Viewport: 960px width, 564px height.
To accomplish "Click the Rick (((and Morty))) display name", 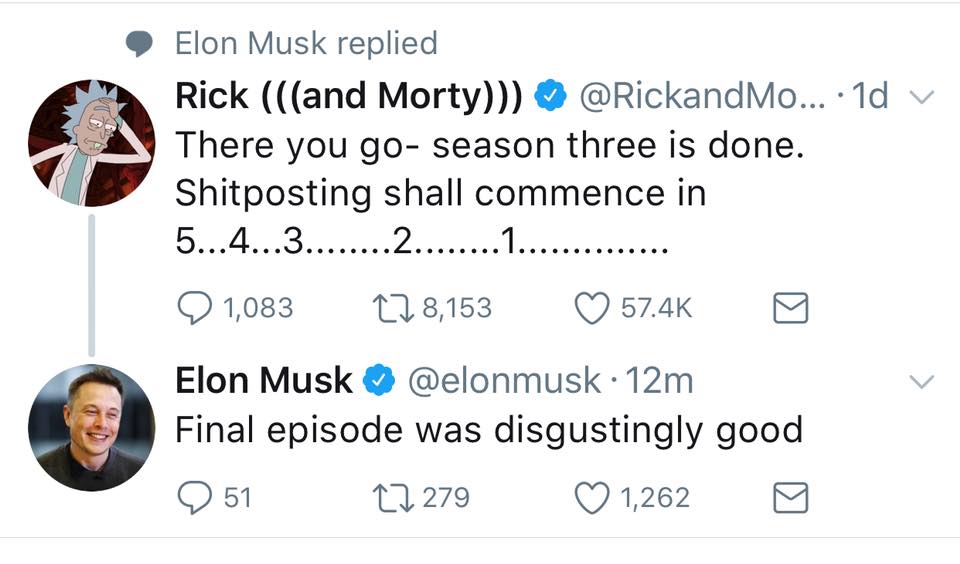I will coord(349,96).
